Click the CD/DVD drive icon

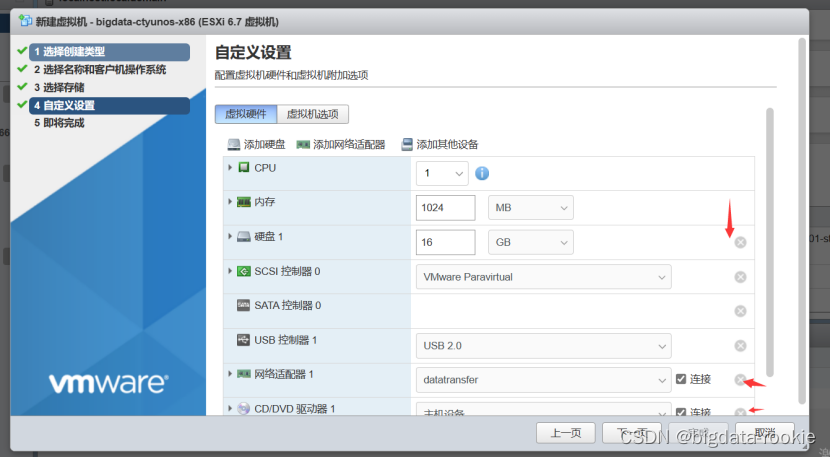tap(243, 409)
